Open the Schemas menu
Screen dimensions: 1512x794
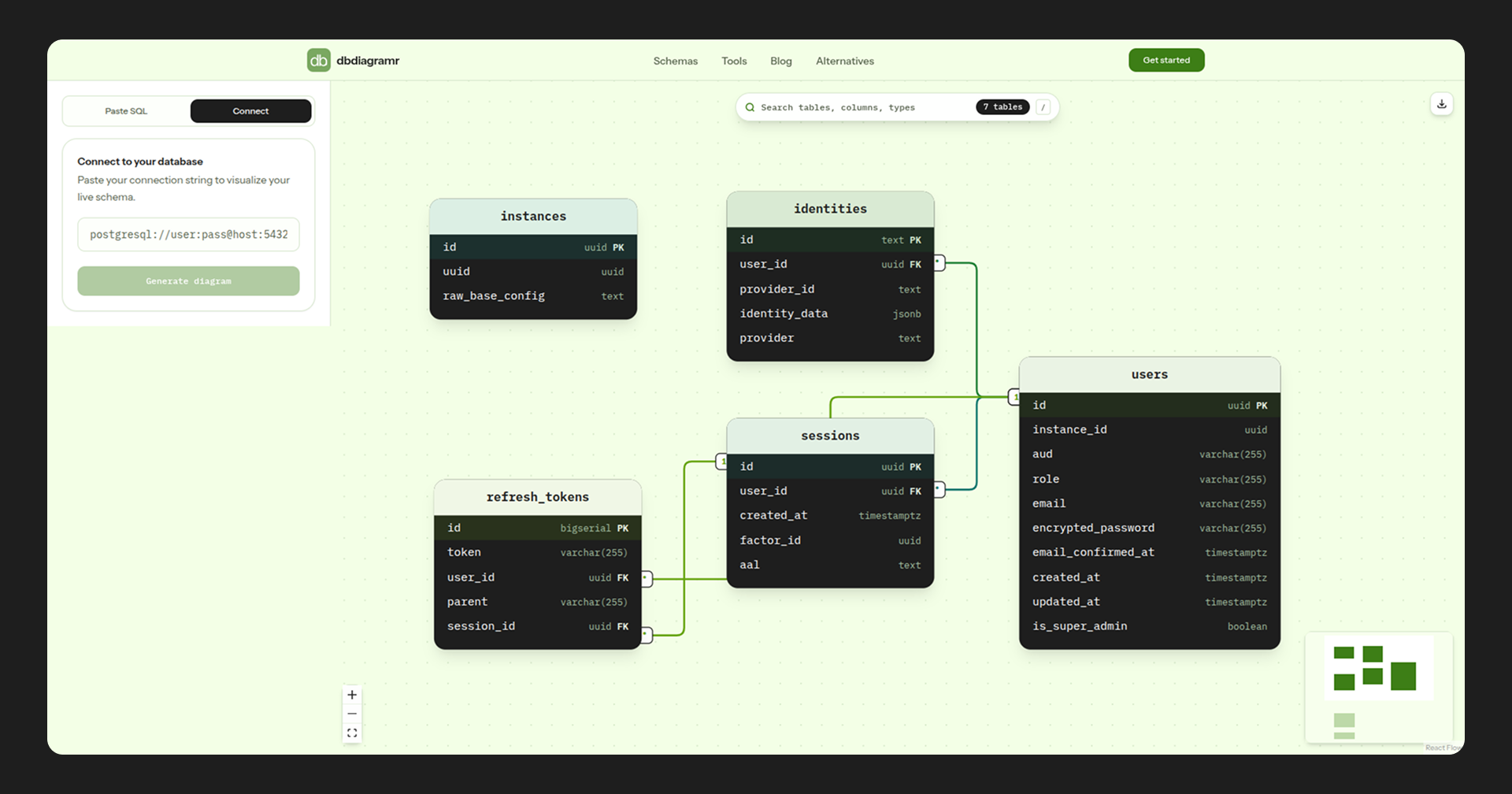pyautogui.click(x=676, y=61)
